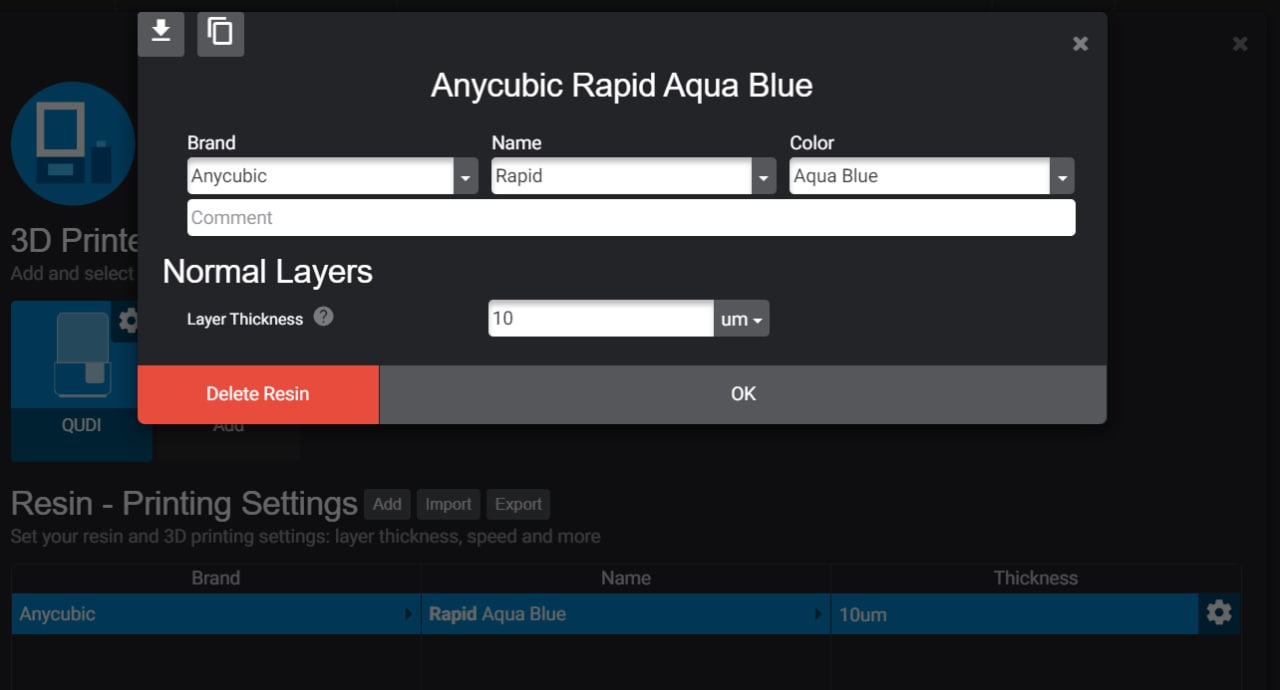
Task: Select the 10um thickness cell
Action: pyautogui.click(x=1015, y=614)
